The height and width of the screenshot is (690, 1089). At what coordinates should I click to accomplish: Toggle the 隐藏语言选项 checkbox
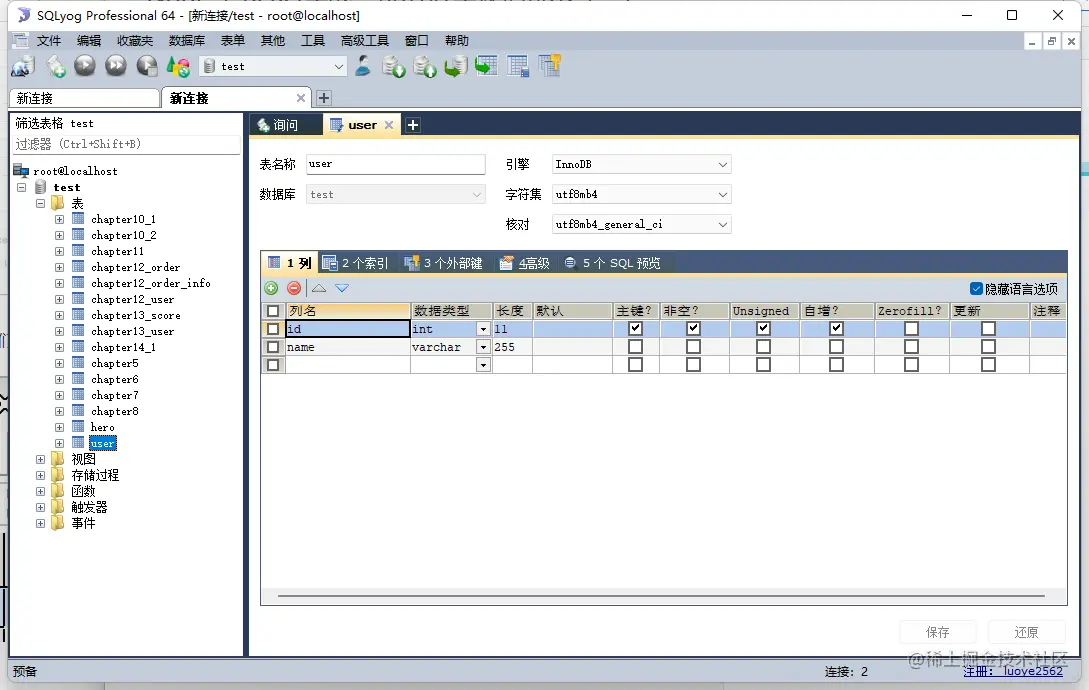(976, 288)
